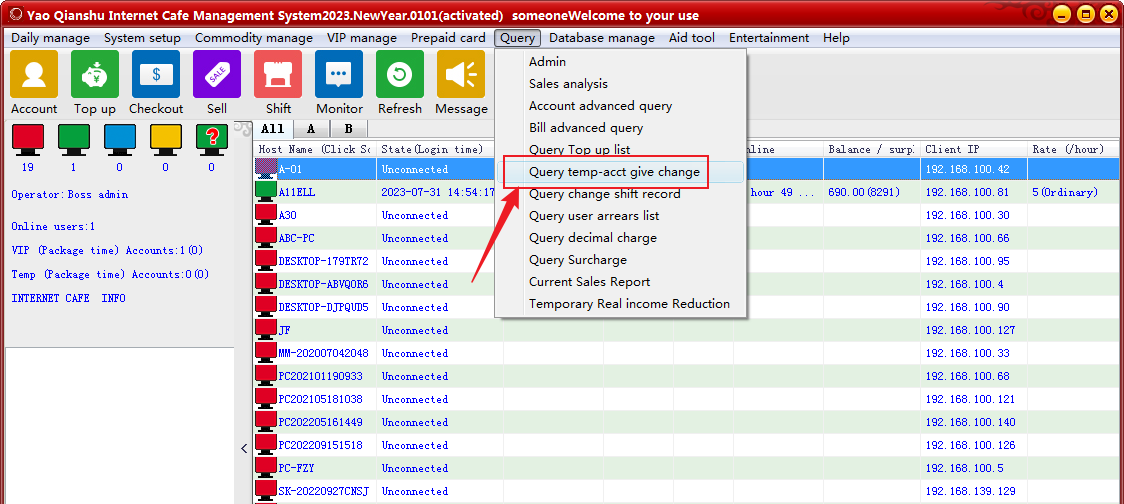Click the question mark monitor status icon
The image size is (1124, 504).
coord(211,138)
